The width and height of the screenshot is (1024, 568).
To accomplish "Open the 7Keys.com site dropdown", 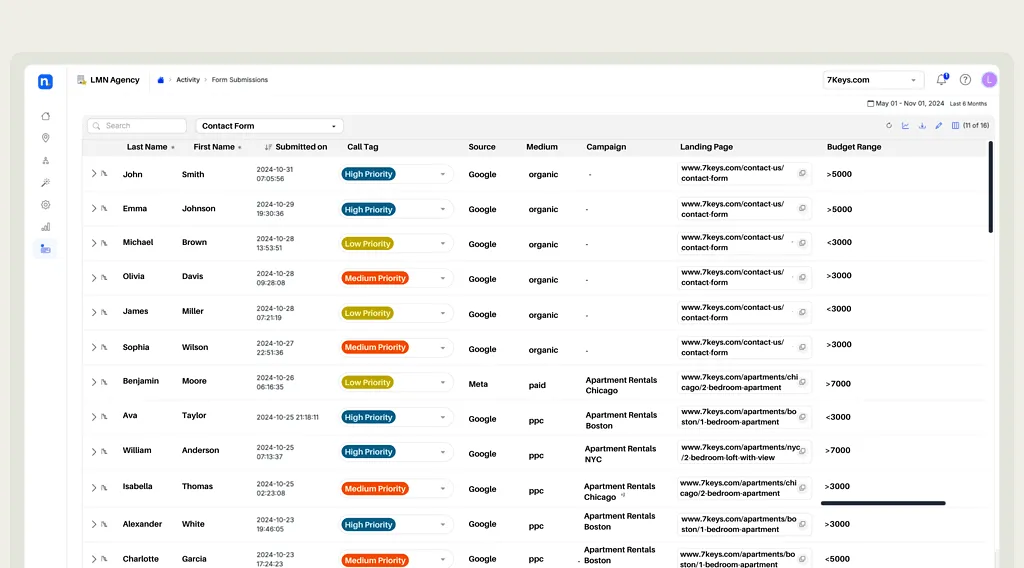I will pos(873,80).
